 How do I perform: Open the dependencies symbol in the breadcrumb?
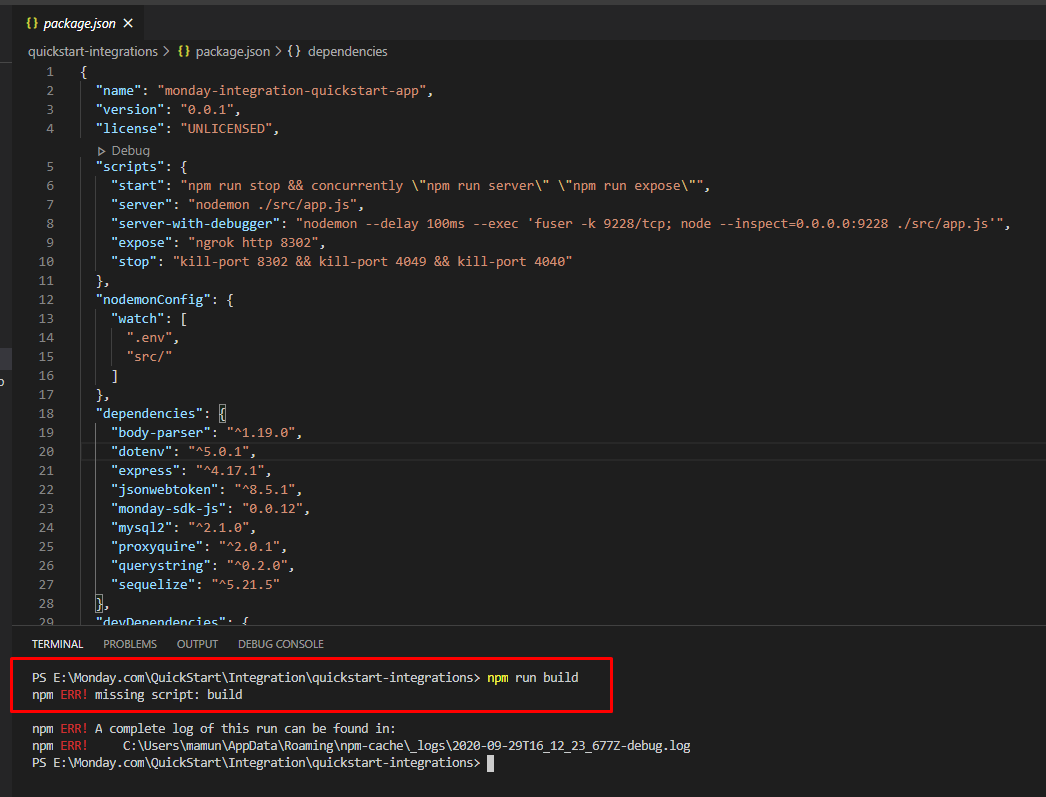[348, 51]
